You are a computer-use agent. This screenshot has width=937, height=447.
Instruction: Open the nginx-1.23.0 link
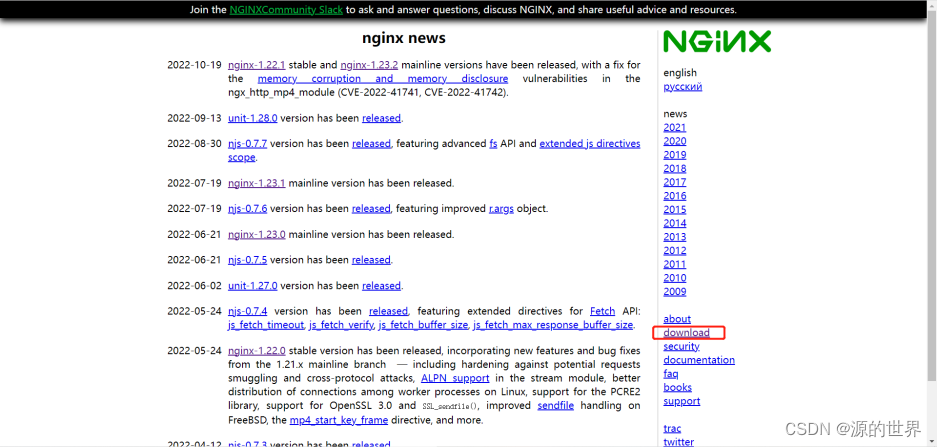[x=256, y=234]
